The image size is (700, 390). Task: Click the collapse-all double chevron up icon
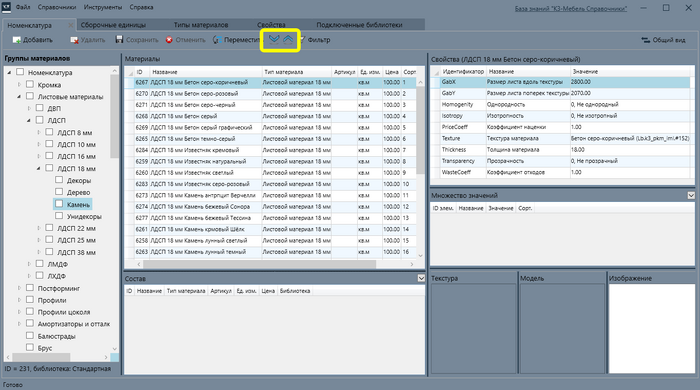pos(288,40)
